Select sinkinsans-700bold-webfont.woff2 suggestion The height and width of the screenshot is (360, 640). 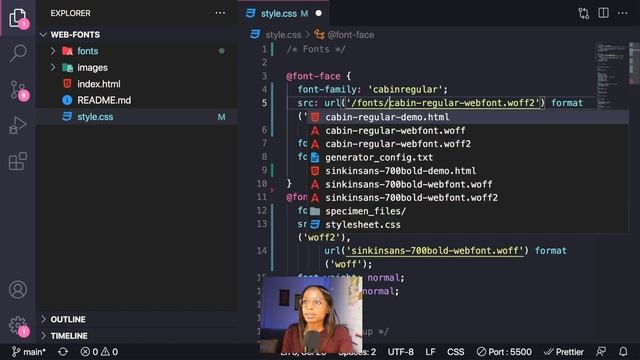pos(468,198)
